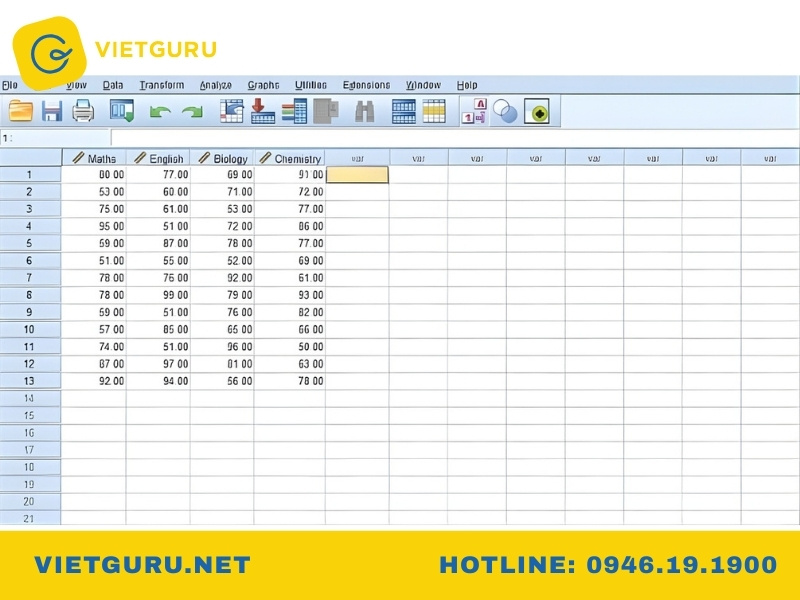The width and height of the screenshot is (800, 600).
Task: Click Maths value 53.00 in row 2
Action: [x=94, y=192]
